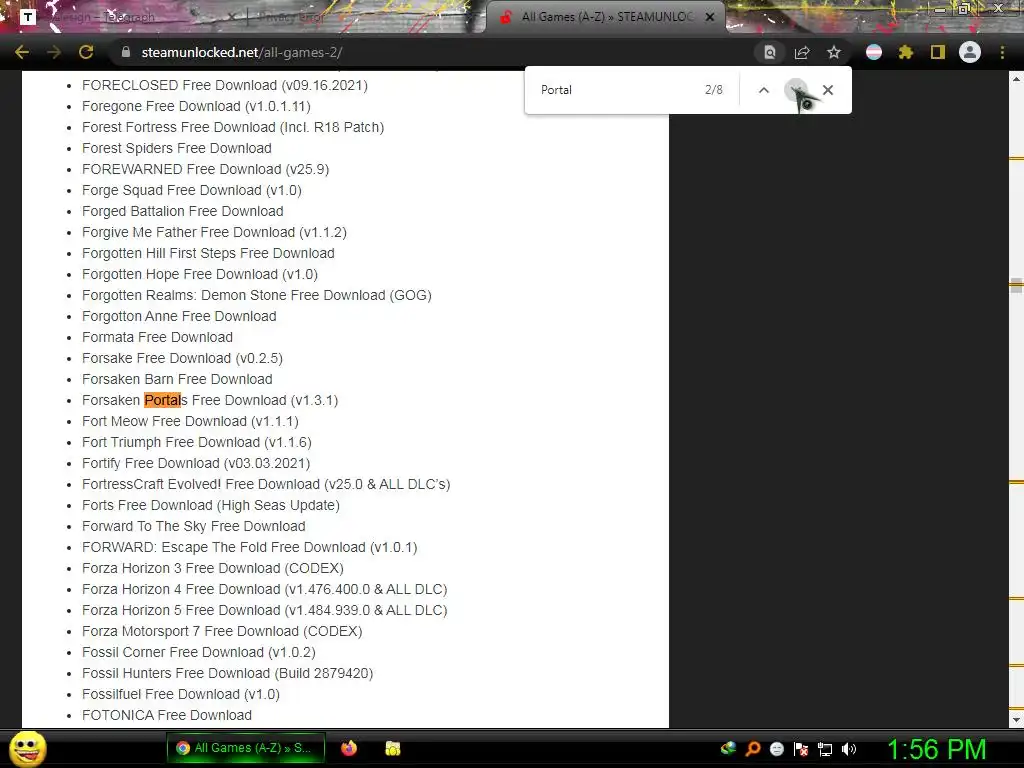Bookmark this tab with the star

(x=834, y=52)
